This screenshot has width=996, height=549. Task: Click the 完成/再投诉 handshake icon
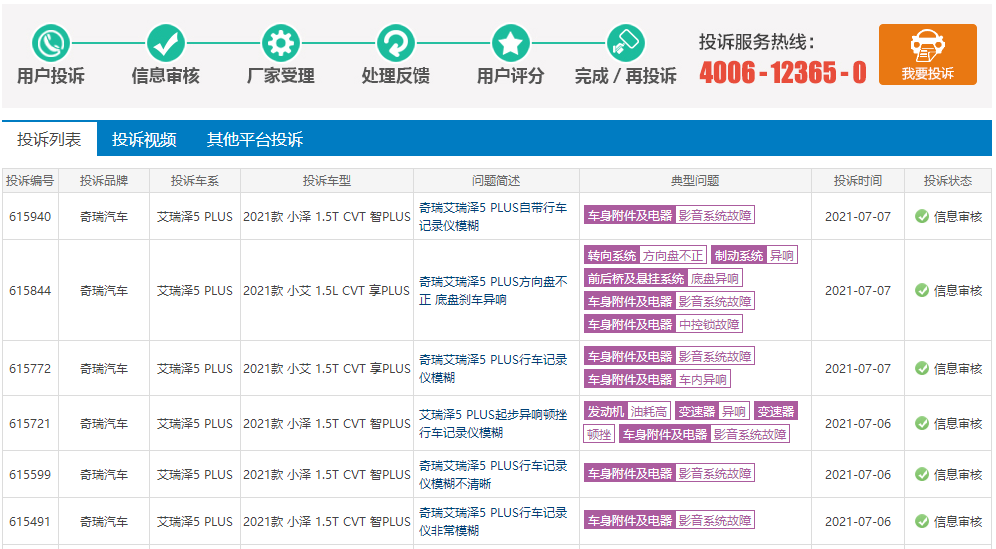[626, 43]
